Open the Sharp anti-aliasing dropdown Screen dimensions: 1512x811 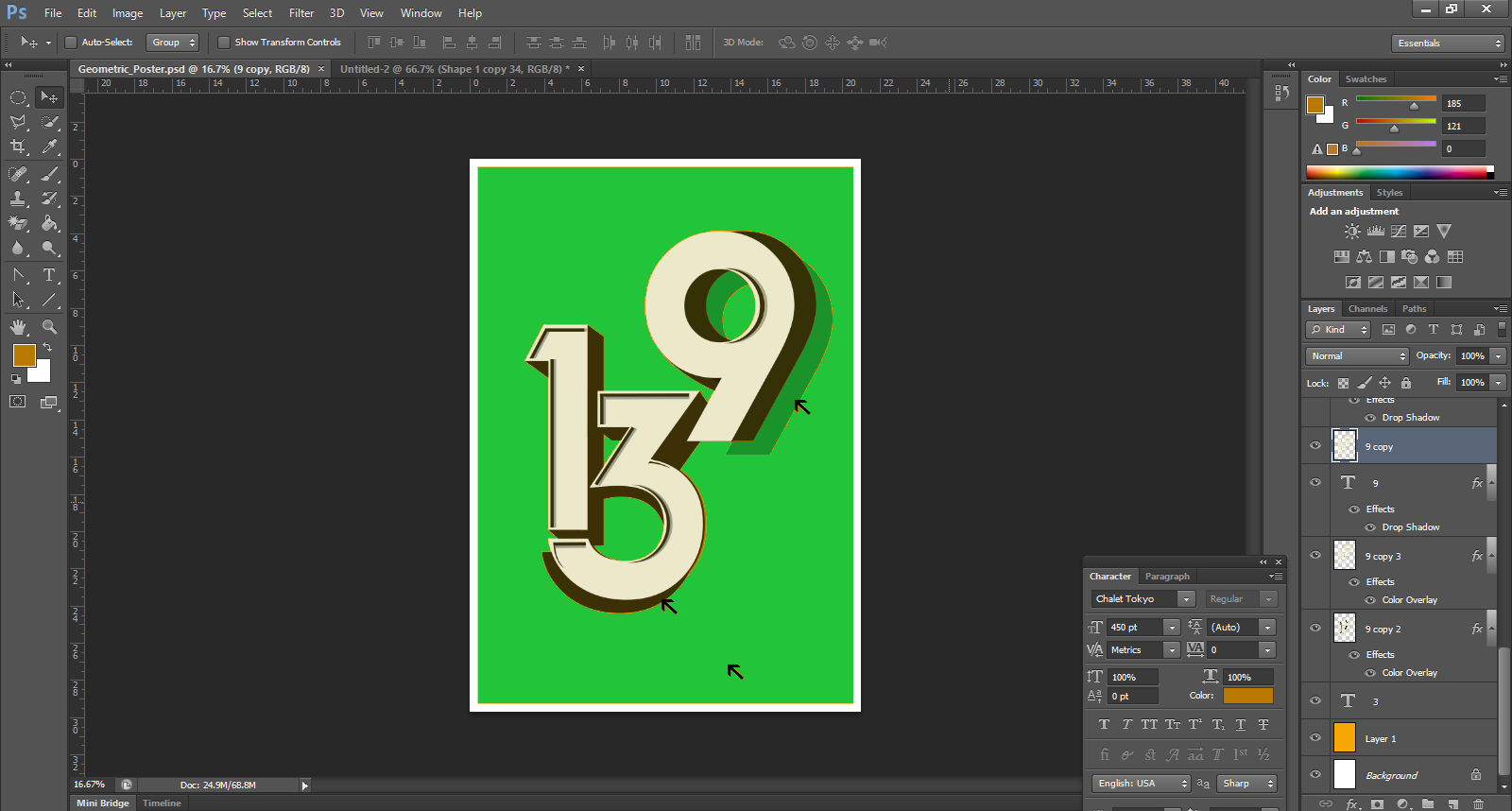point(1246,784)
